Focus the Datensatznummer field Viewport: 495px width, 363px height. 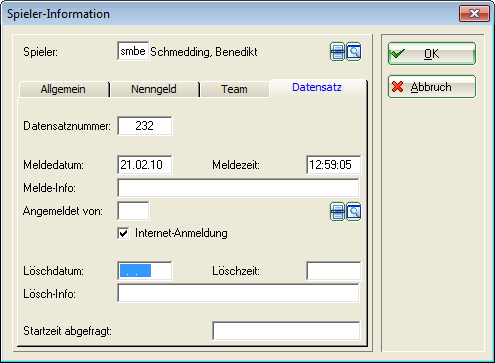pos(145,126)
